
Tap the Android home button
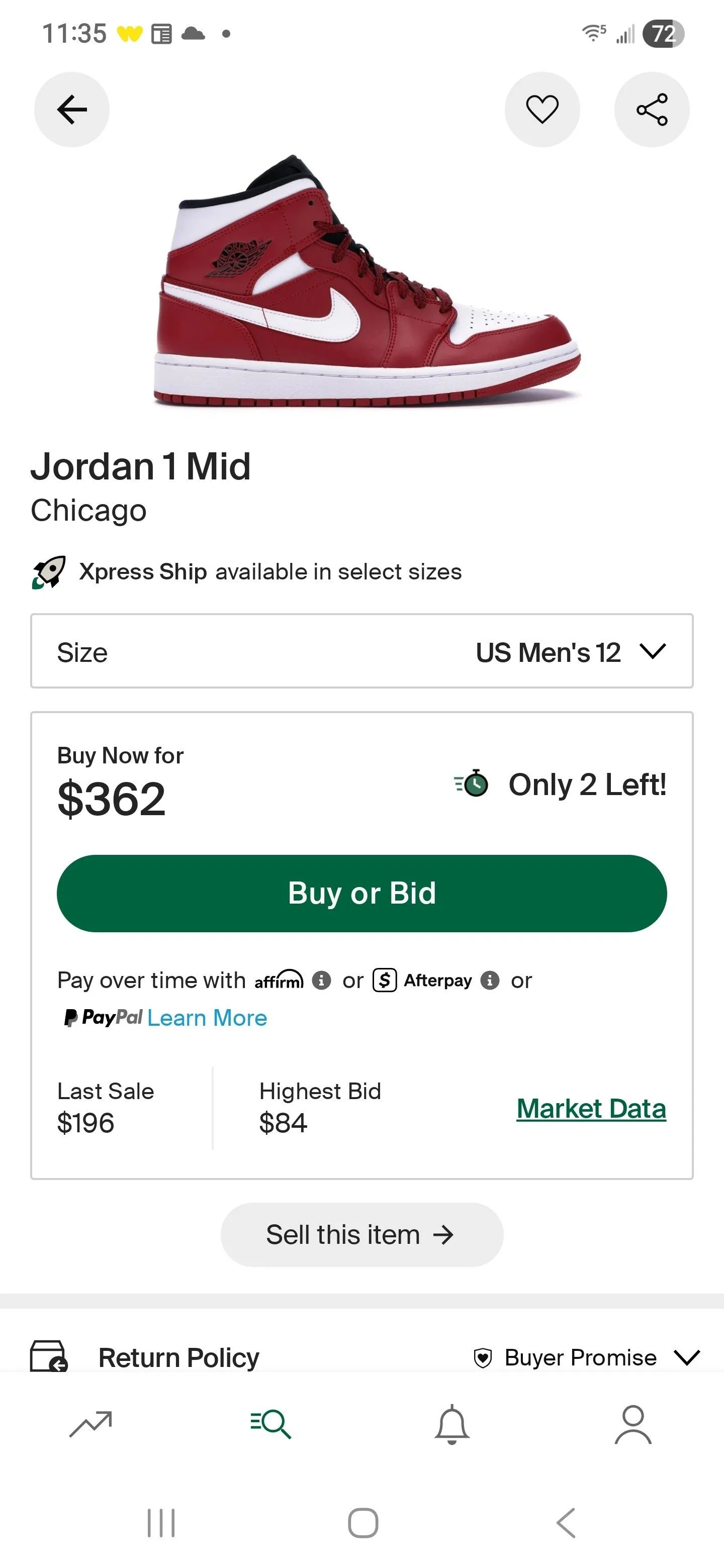point(363,1523)
